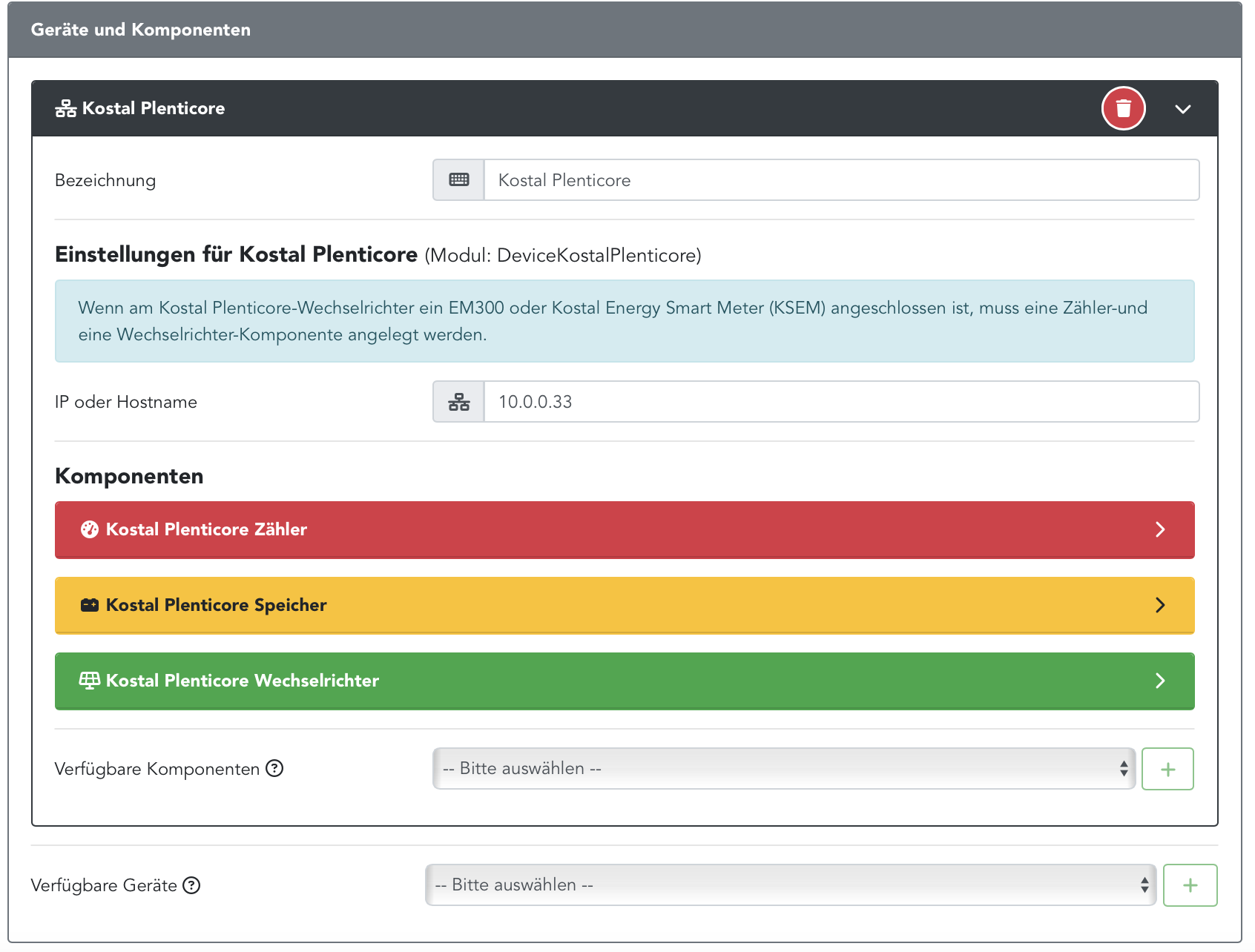
Task: Click the EM300 info message box
Action: click(625, 321)
